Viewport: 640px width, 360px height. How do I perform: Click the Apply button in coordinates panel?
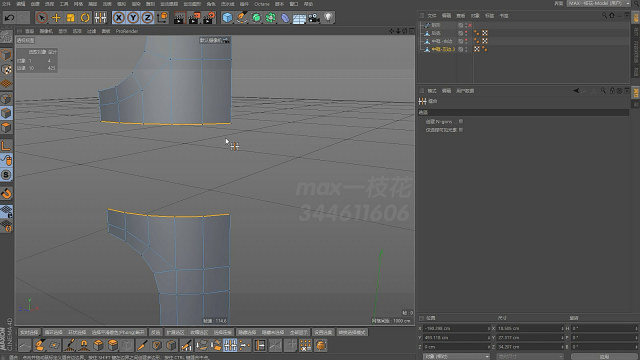coord(604,356)
